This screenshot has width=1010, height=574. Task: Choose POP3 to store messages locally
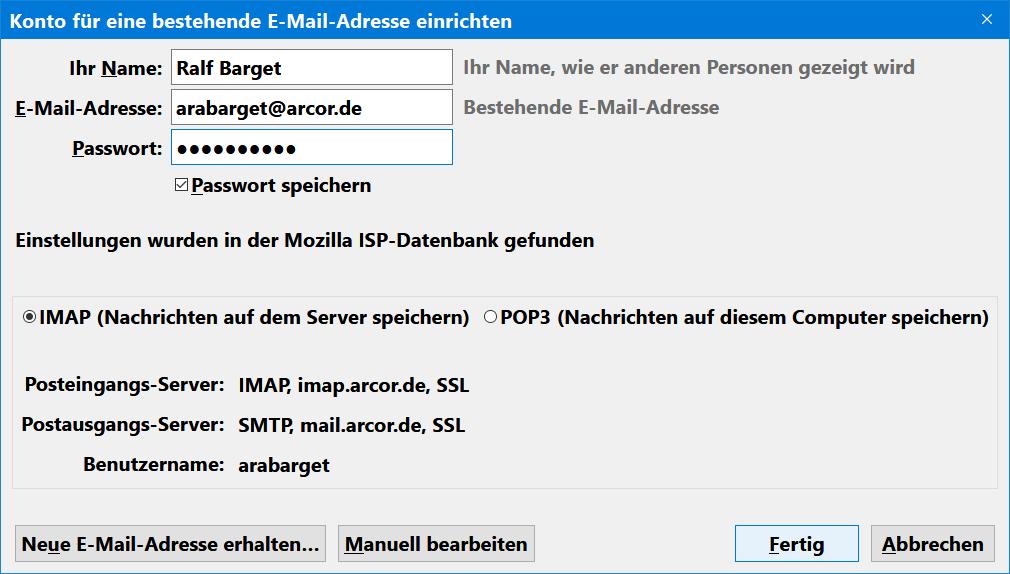tap(490, 317)
